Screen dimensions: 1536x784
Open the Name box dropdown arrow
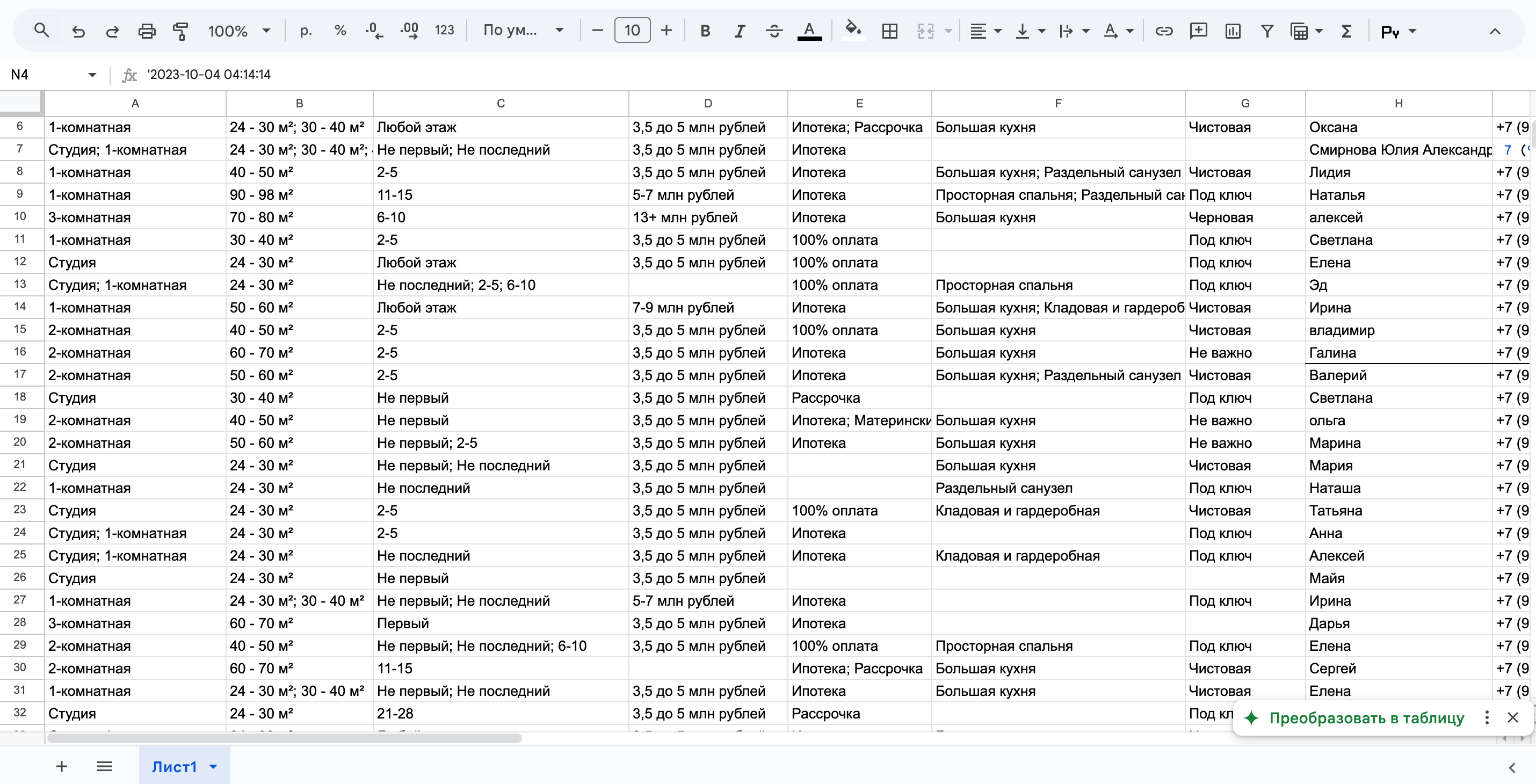coord(92,75)
